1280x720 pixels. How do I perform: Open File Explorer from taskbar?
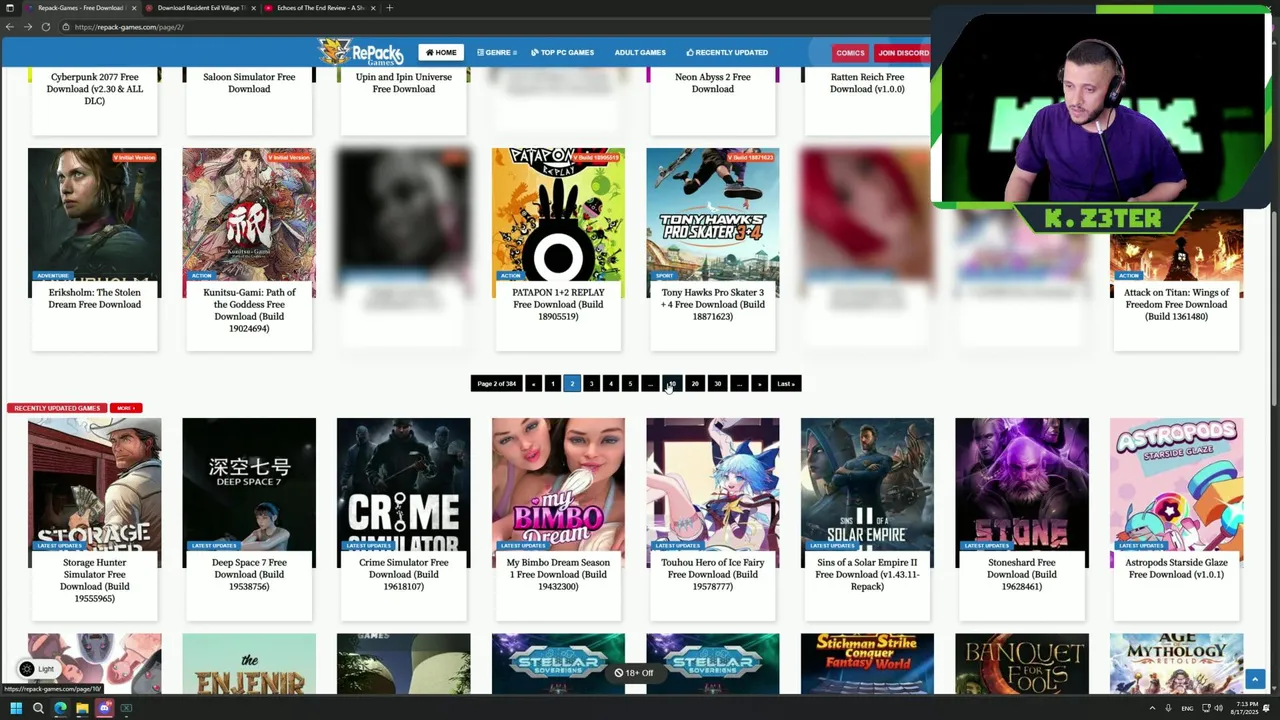(x=82, y=708)
